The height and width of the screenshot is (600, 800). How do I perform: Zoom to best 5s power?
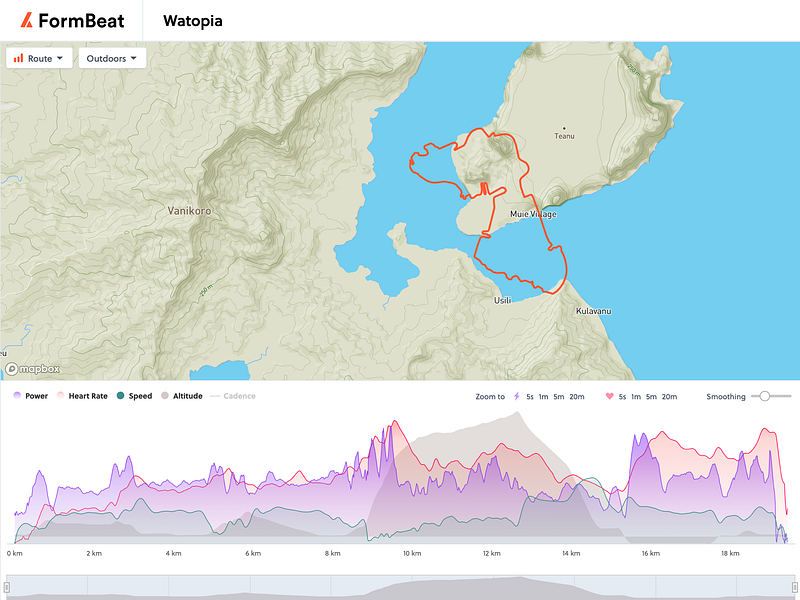click(530, 396)
